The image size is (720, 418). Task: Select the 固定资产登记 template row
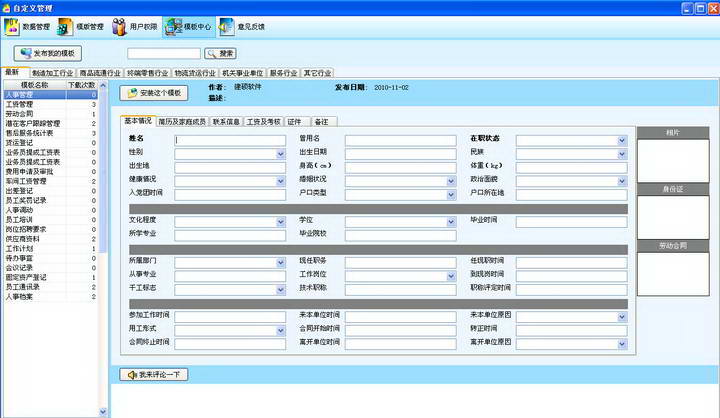point(51,277)
